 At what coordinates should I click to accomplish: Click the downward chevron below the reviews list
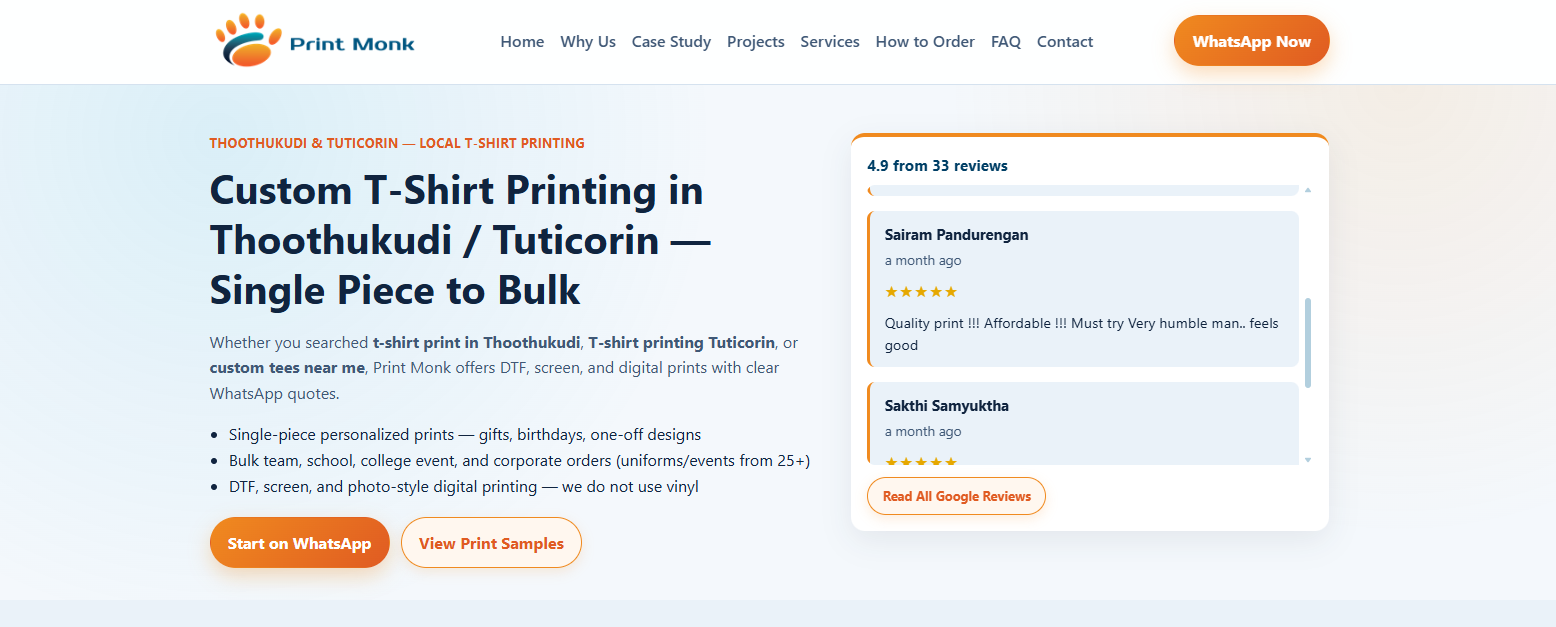coord(1307,459)
